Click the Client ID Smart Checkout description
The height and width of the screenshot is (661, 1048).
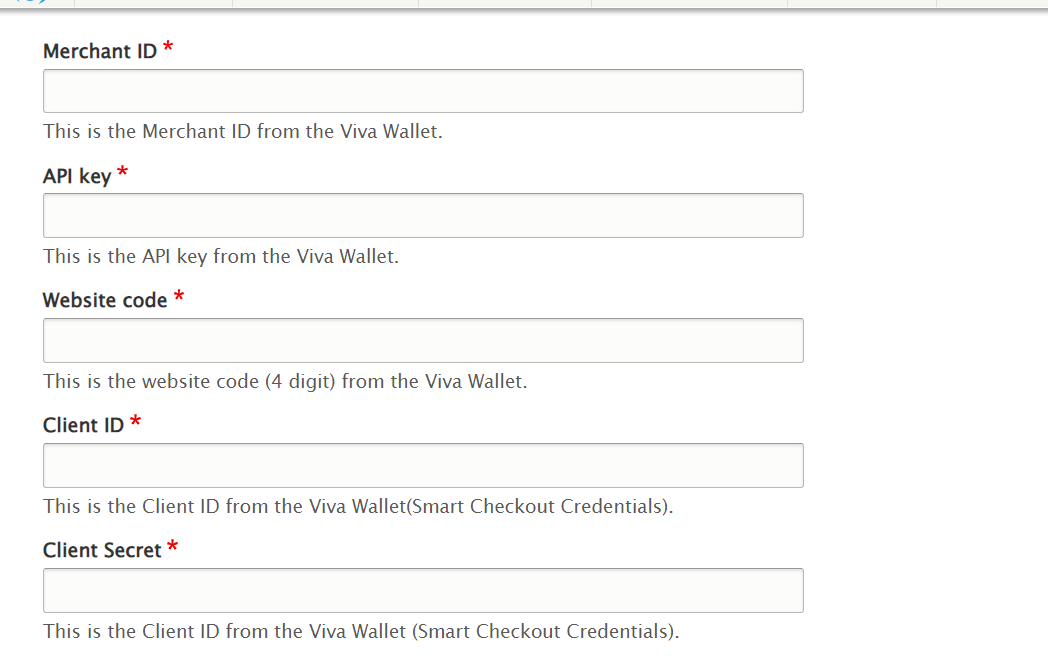click(x=358, y=507)
